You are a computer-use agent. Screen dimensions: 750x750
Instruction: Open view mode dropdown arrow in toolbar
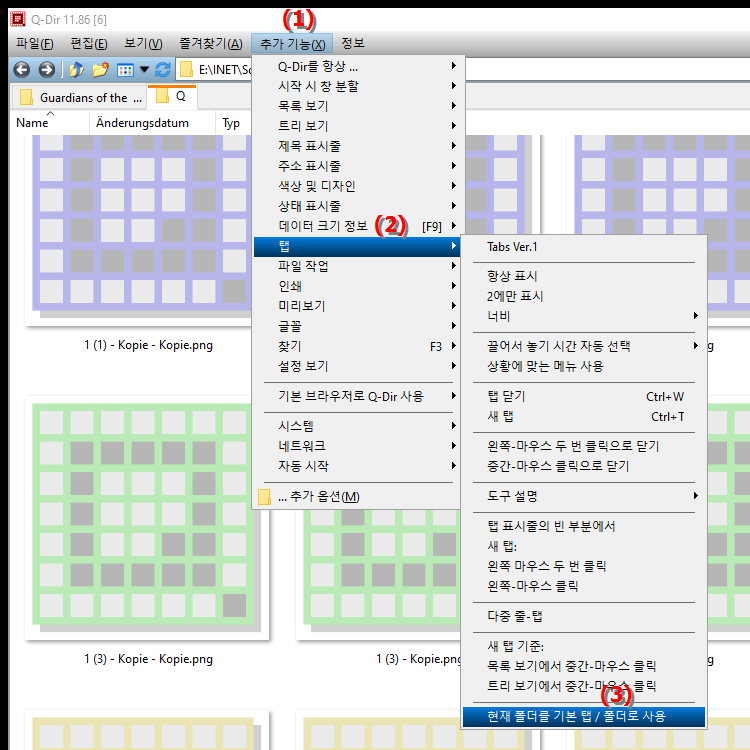(x=144, y=70)
